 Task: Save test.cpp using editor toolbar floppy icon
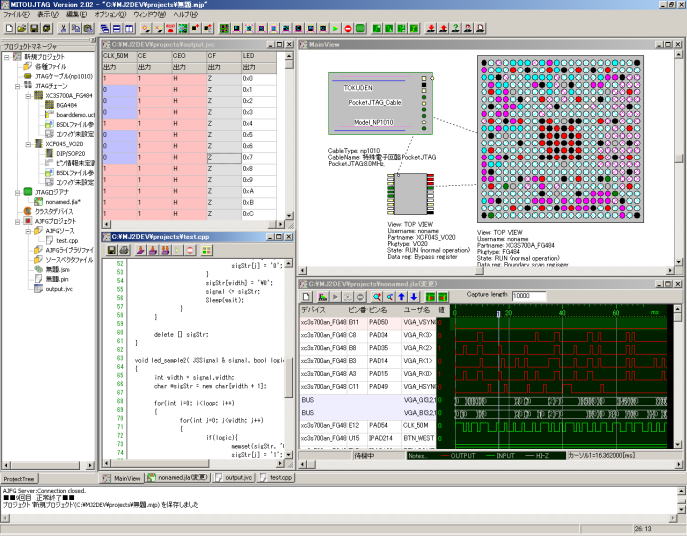pyautogui.click(x=112, y=250)
